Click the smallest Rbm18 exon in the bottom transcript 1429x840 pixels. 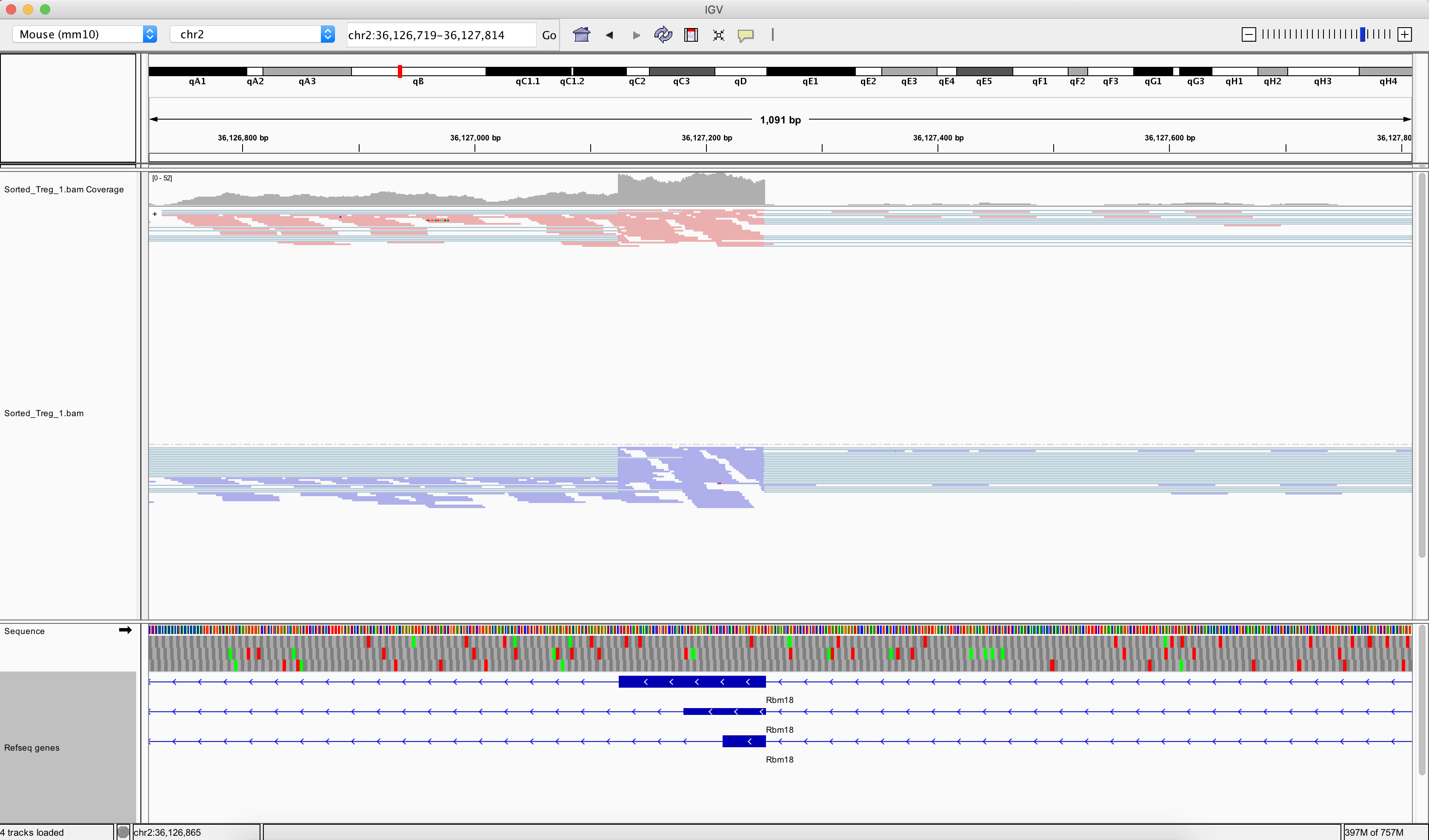pos(744,741)
